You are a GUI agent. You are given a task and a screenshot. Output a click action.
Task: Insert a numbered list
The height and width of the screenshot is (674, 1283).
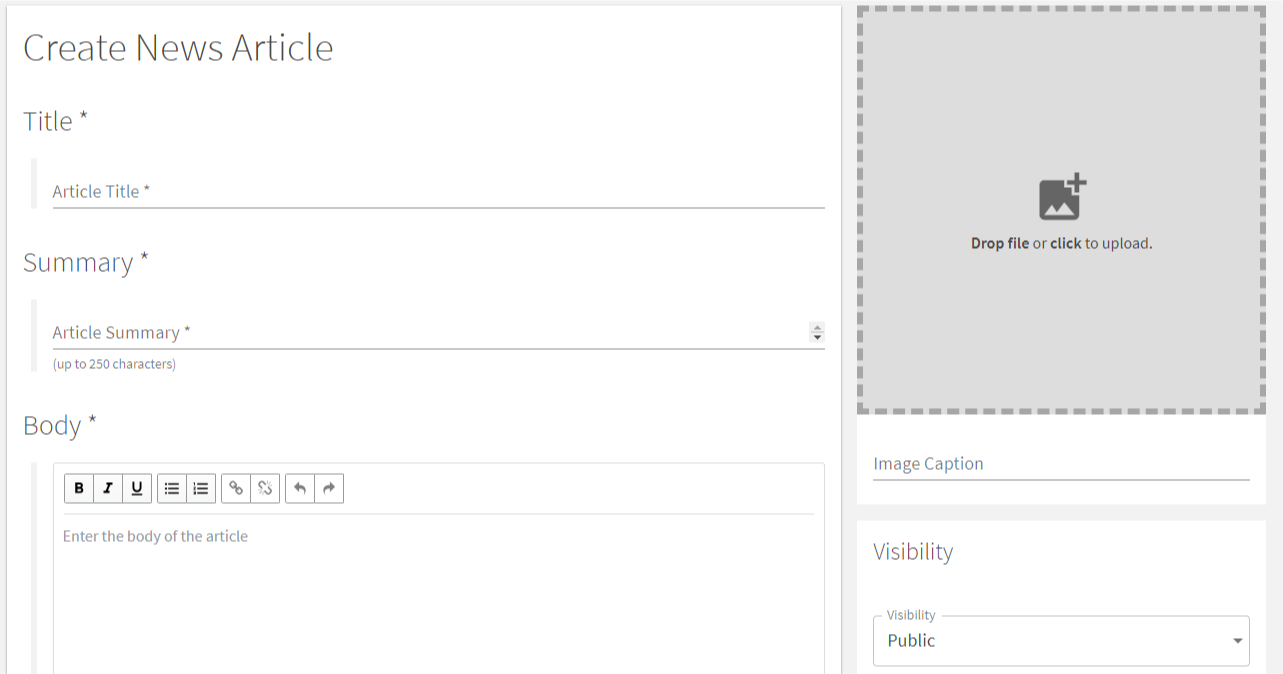201,488
